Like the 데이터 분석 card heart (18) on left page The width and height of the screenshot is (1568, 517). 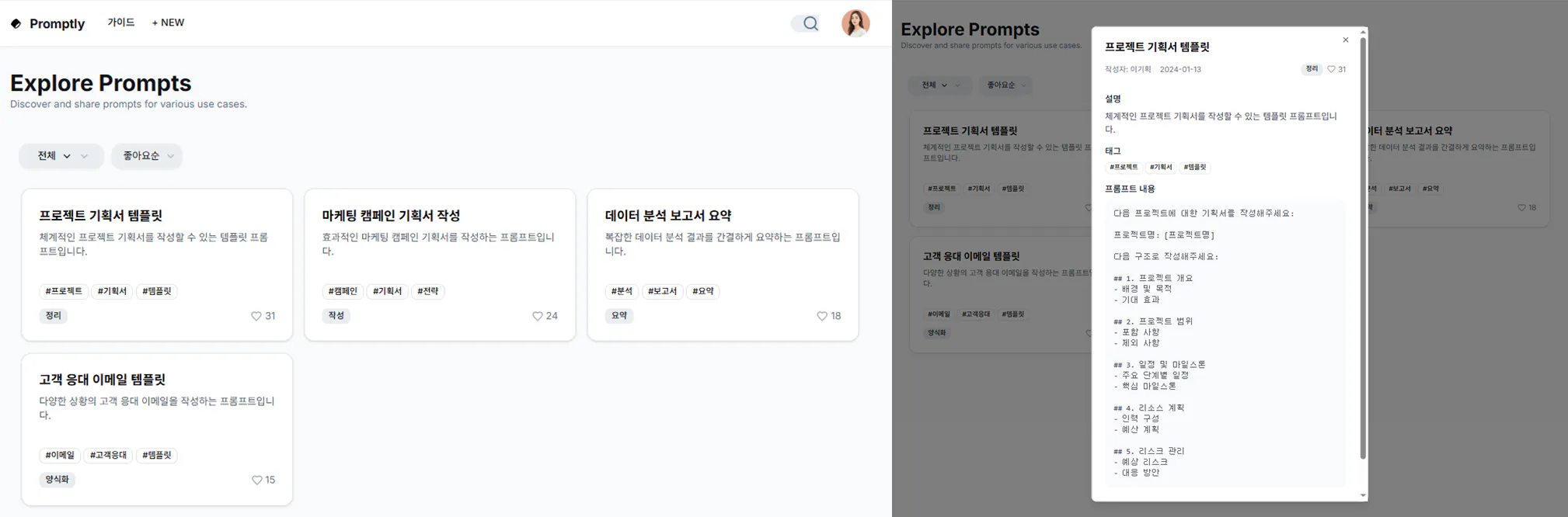(821, 316)
